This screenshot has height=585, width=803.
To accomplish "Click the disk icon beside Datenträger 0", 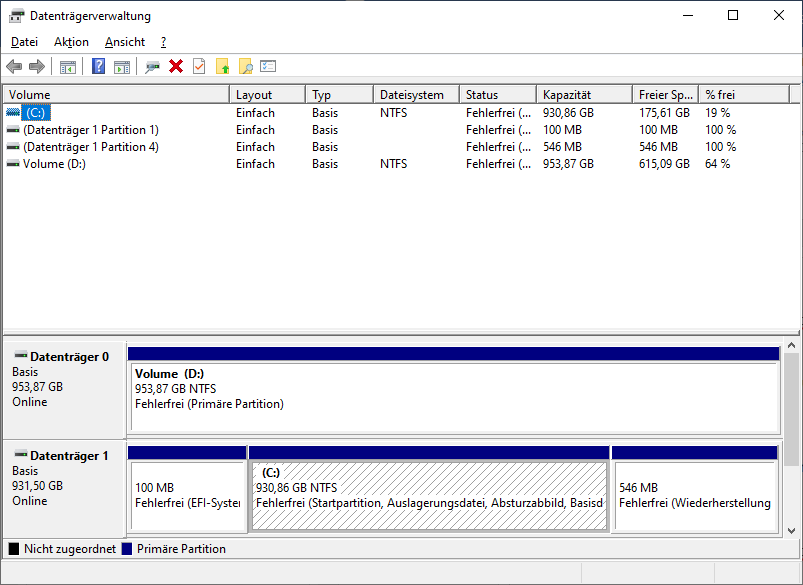I will tap(20, 354).
